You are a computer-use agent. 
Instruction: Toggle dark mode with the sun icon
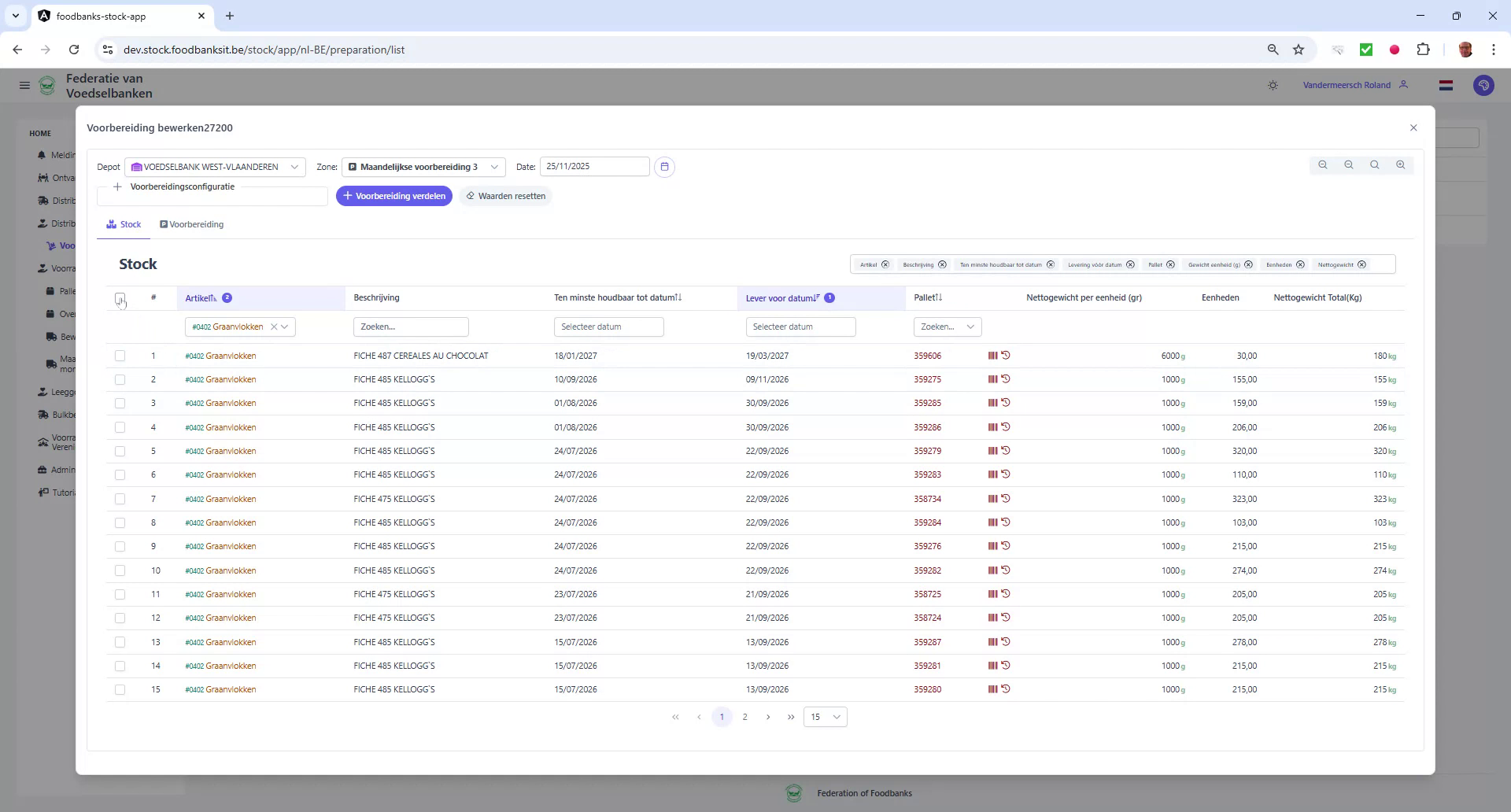[x=1273, y=85]
